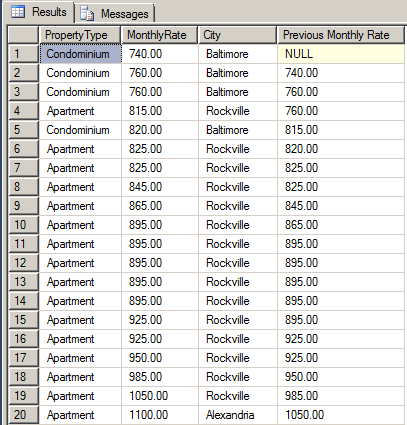This screenshot has width=407, height=425.
Task: Click the NULL cell in row 1
Action: [341, 54]
